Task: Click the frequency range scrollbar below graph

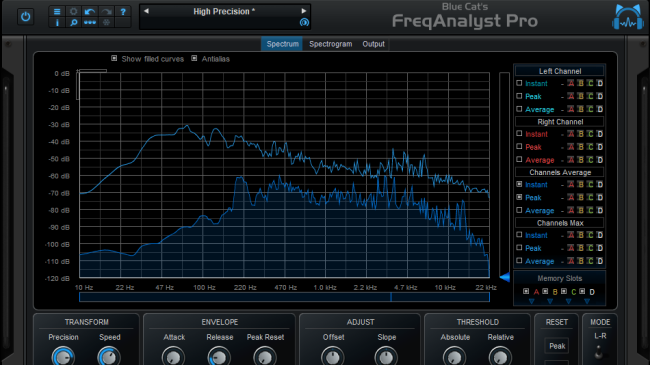Action: (x=284, y=297)
